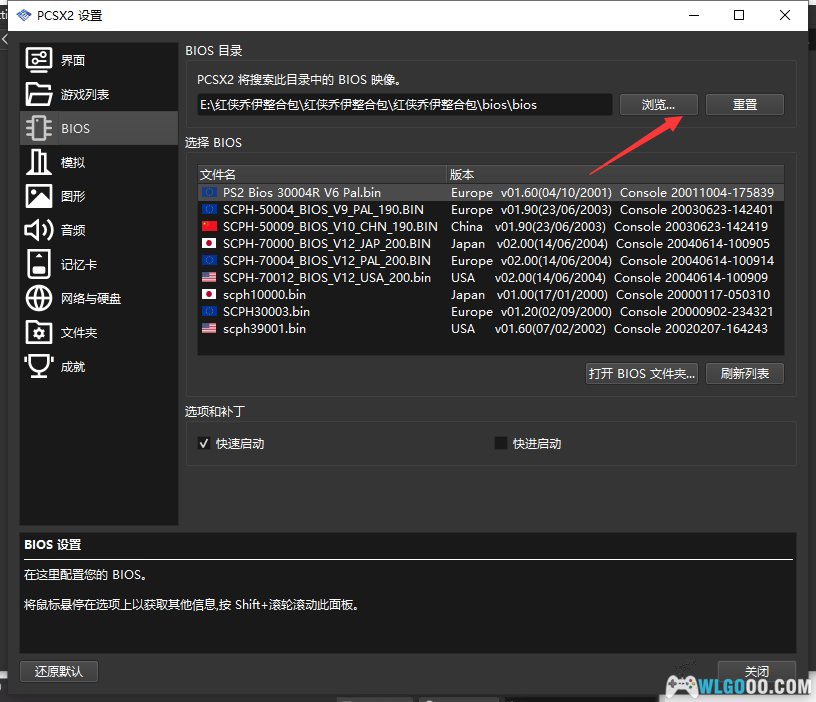Select the 游戏列表 folder icon in sidebar

tap(38, 94)
